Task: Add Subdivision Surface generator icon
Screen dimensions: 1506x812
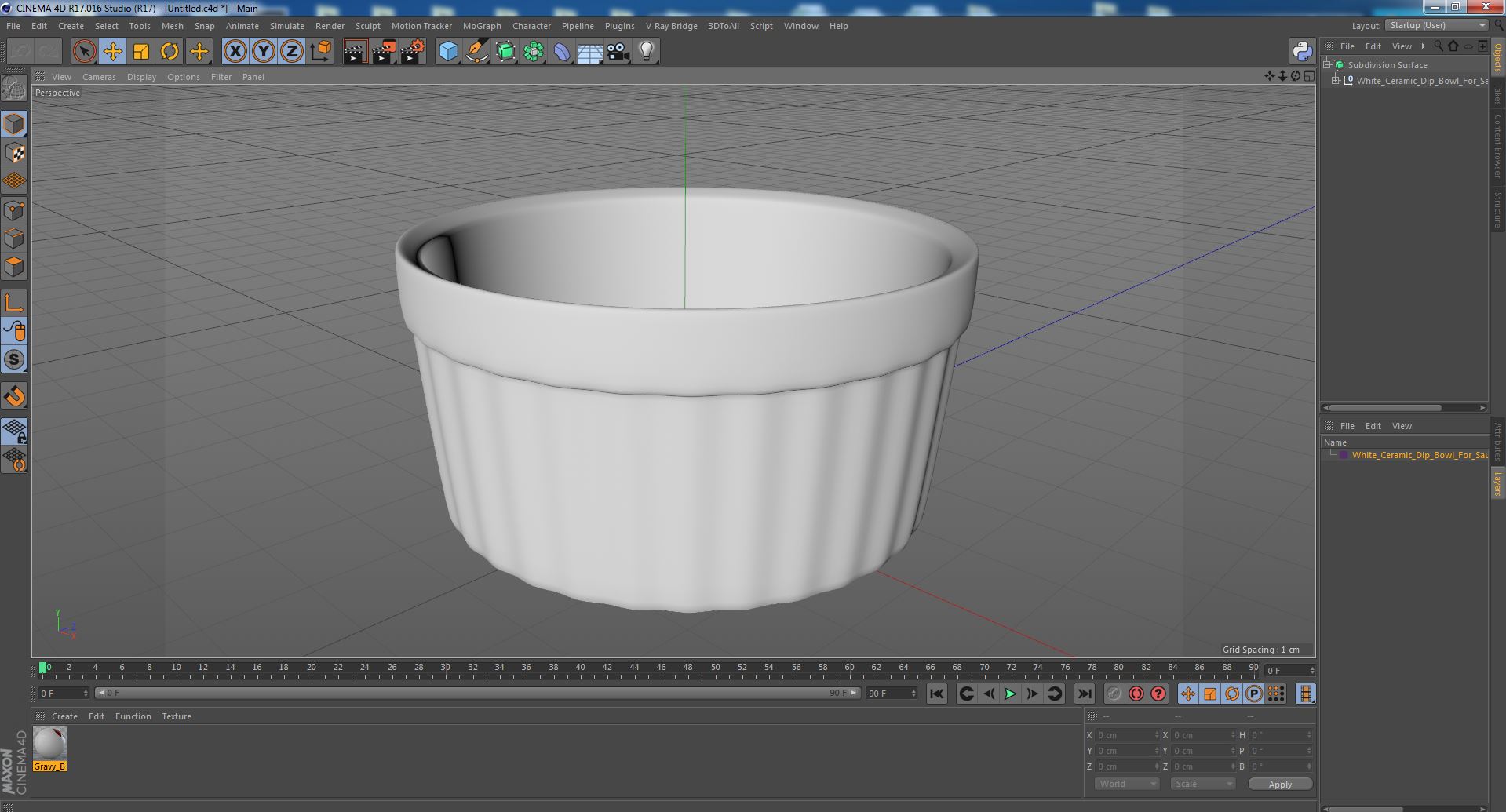Action: coord(505,52)
